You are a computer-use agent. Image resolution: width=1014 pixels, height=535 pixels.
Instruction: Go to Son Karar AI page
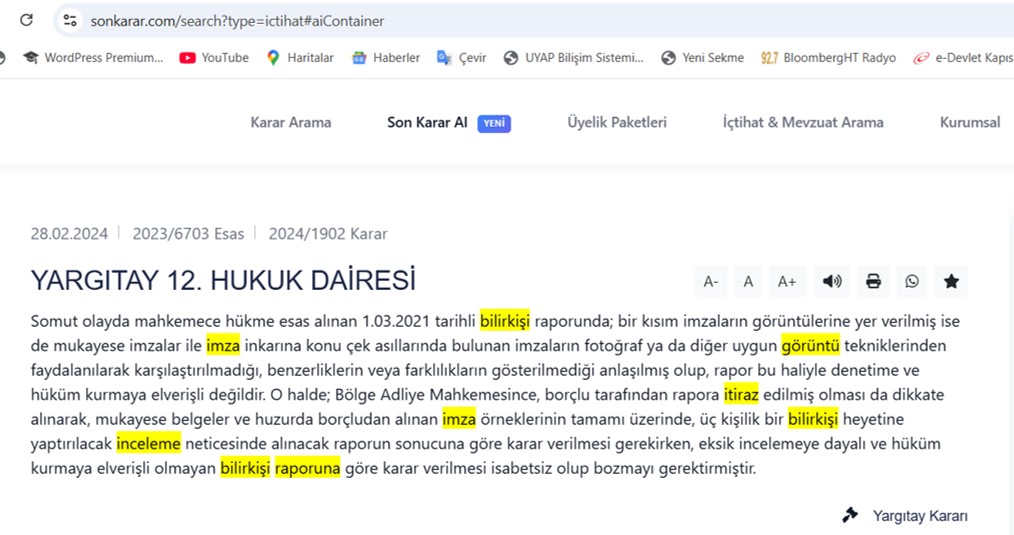coord(427,122)
